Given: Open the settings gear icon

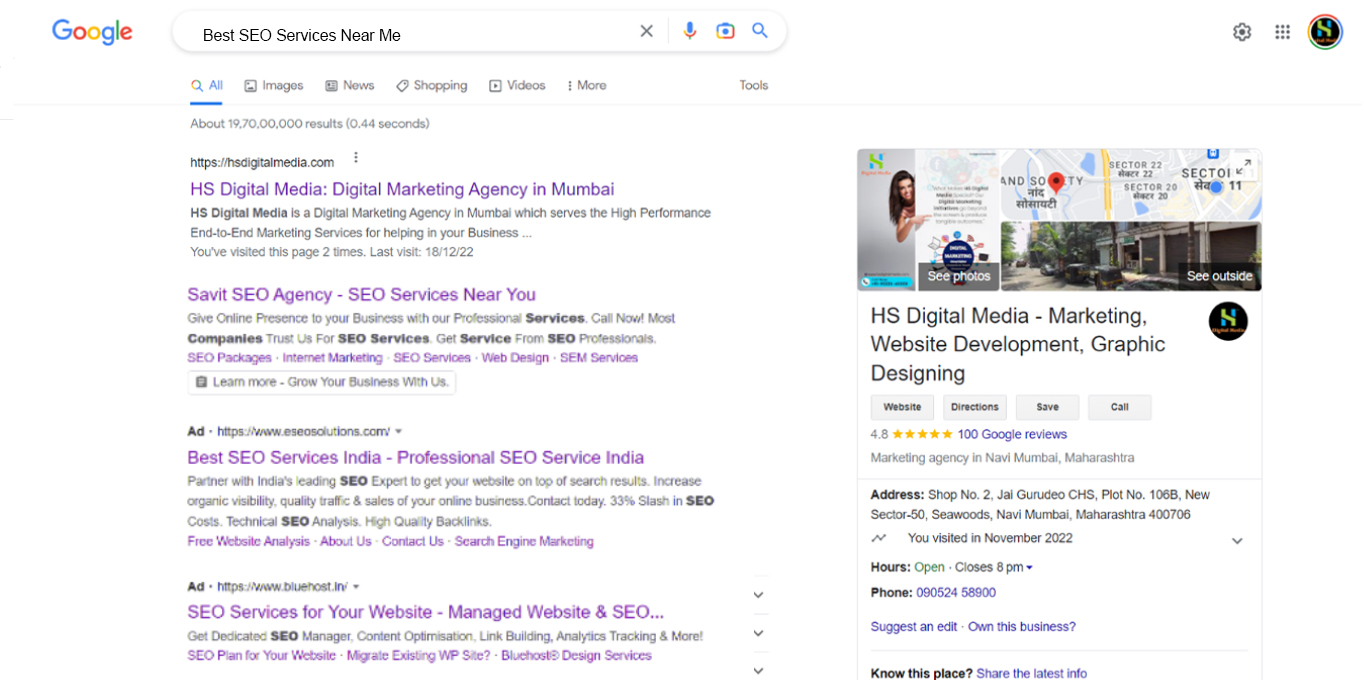Looking at the screenshot, I should (x=1241, y=31).
